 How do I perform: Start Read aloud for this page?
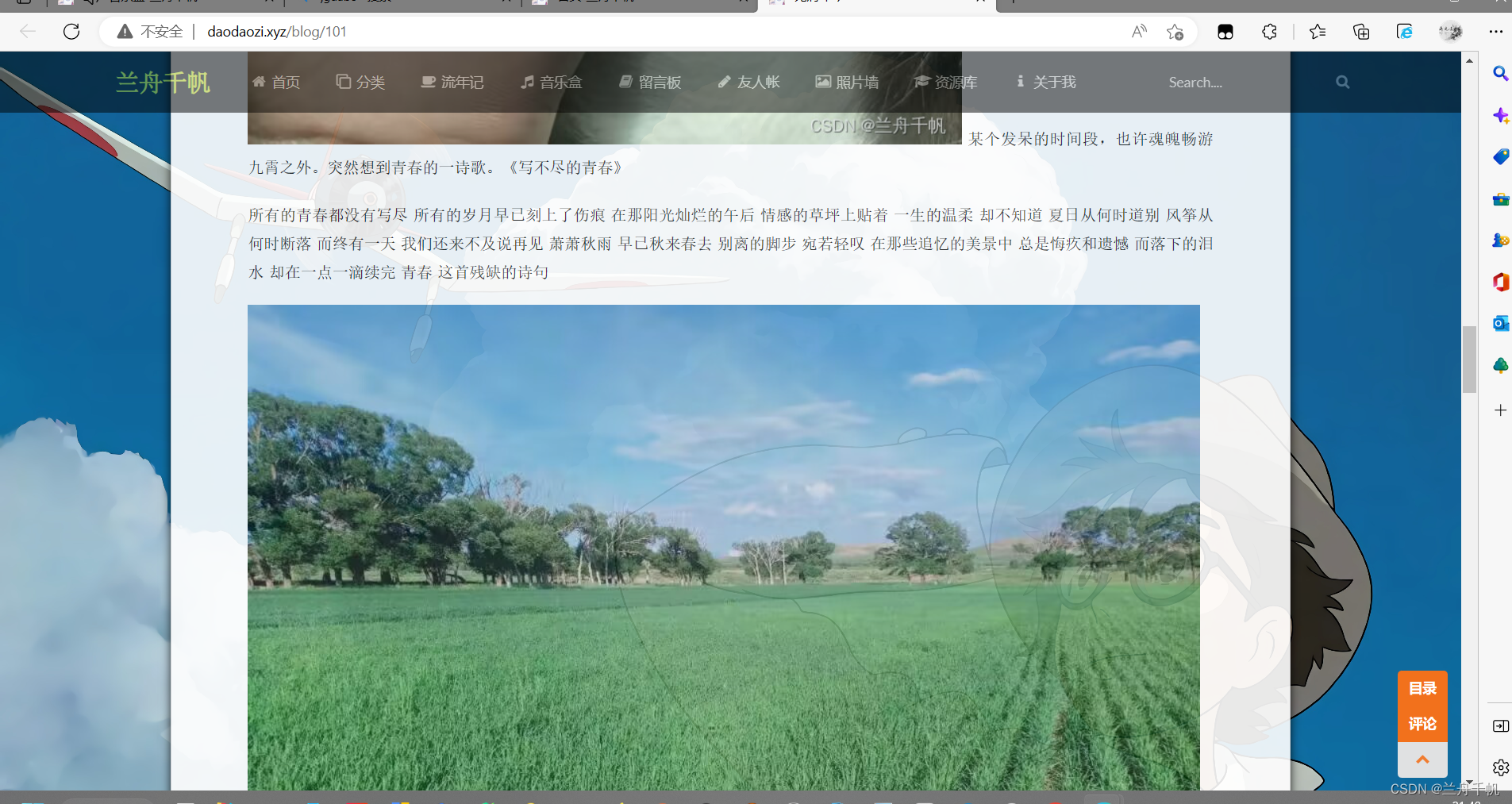[x=1140, y=30]
